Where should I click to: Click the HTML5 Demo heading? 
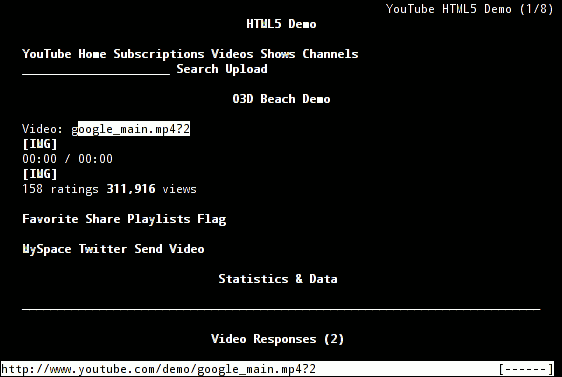[281, 24]
